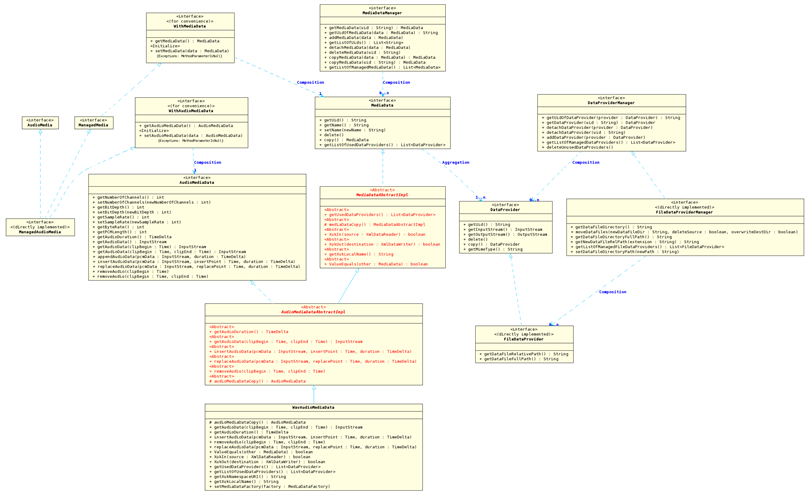Select setName(newName : String) in MediaData
The width and height of the screenshot is (809, 494).
pos(352,130)
